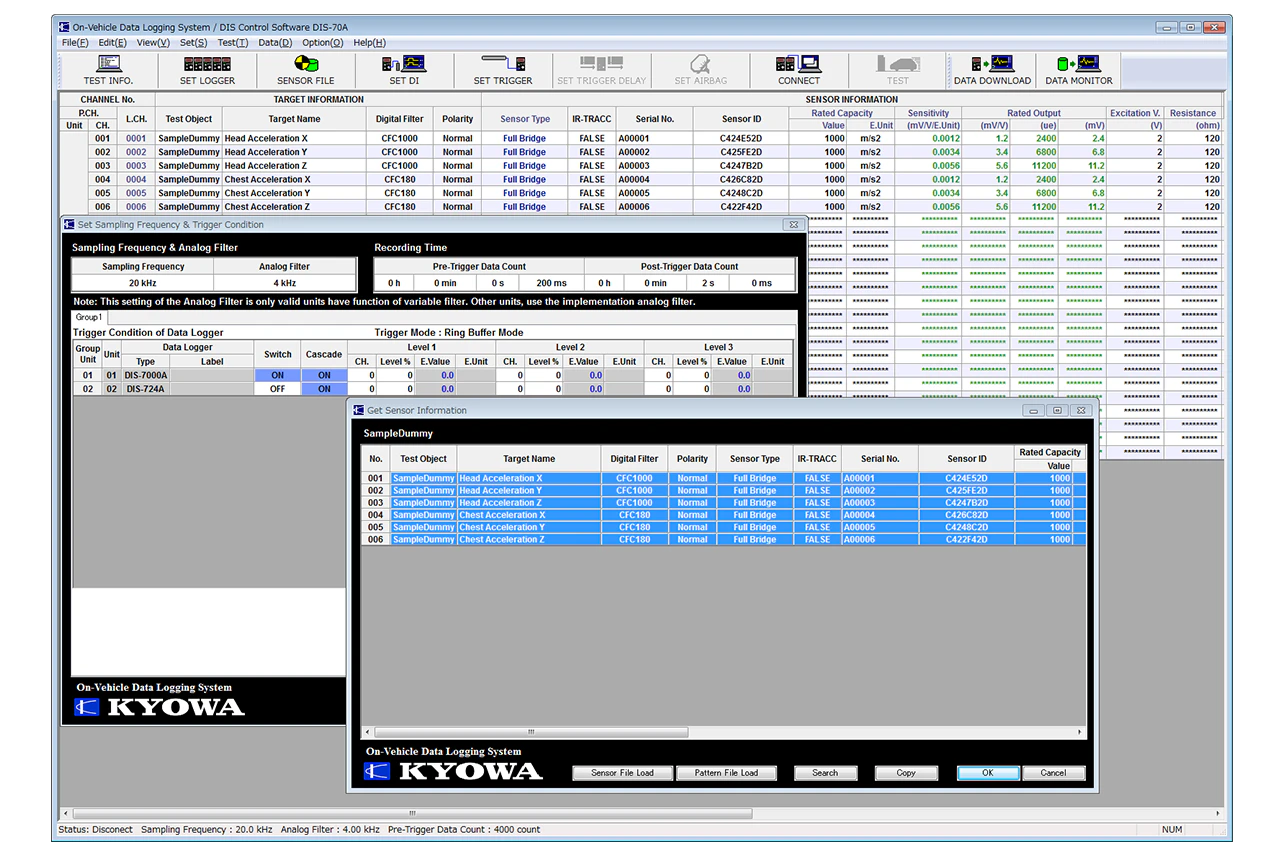Click the Sensor File Load button
1284x856 pixels.
point(622,773)
